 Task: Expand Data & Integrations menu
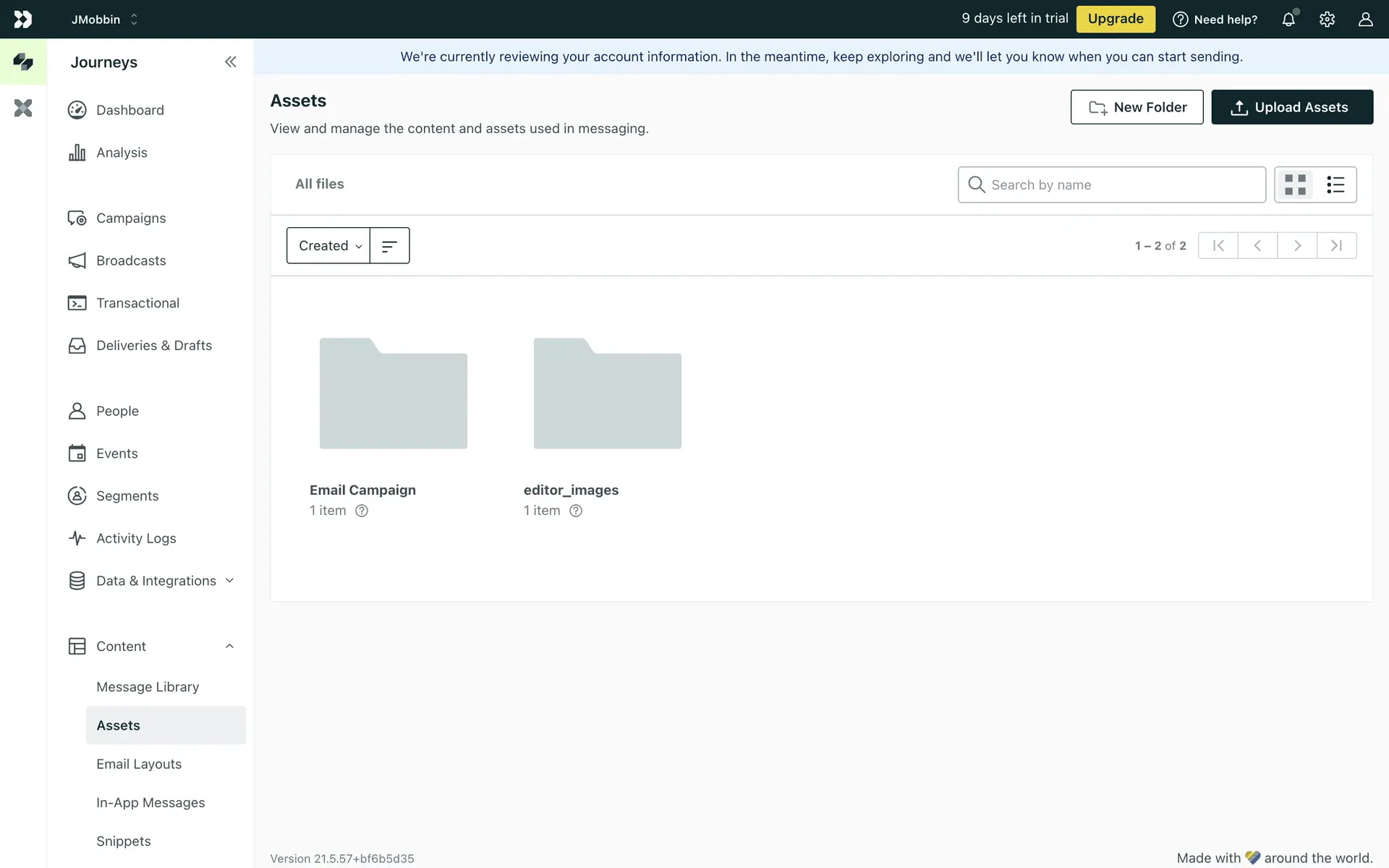coord(229,581)
